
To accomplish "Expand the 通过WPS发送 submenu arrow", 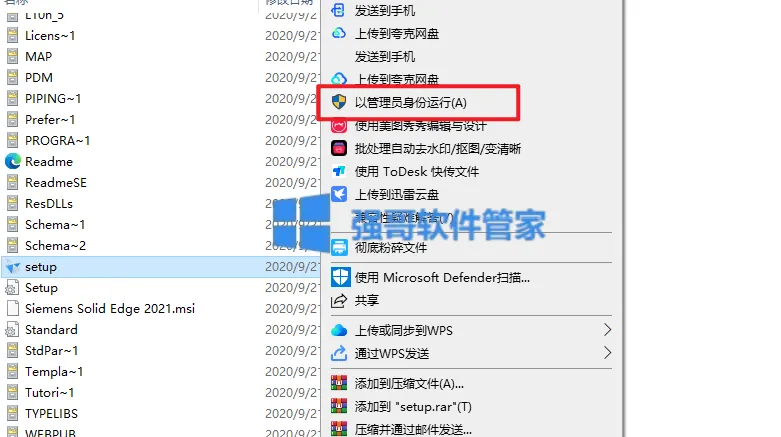I will click(607, 353).
